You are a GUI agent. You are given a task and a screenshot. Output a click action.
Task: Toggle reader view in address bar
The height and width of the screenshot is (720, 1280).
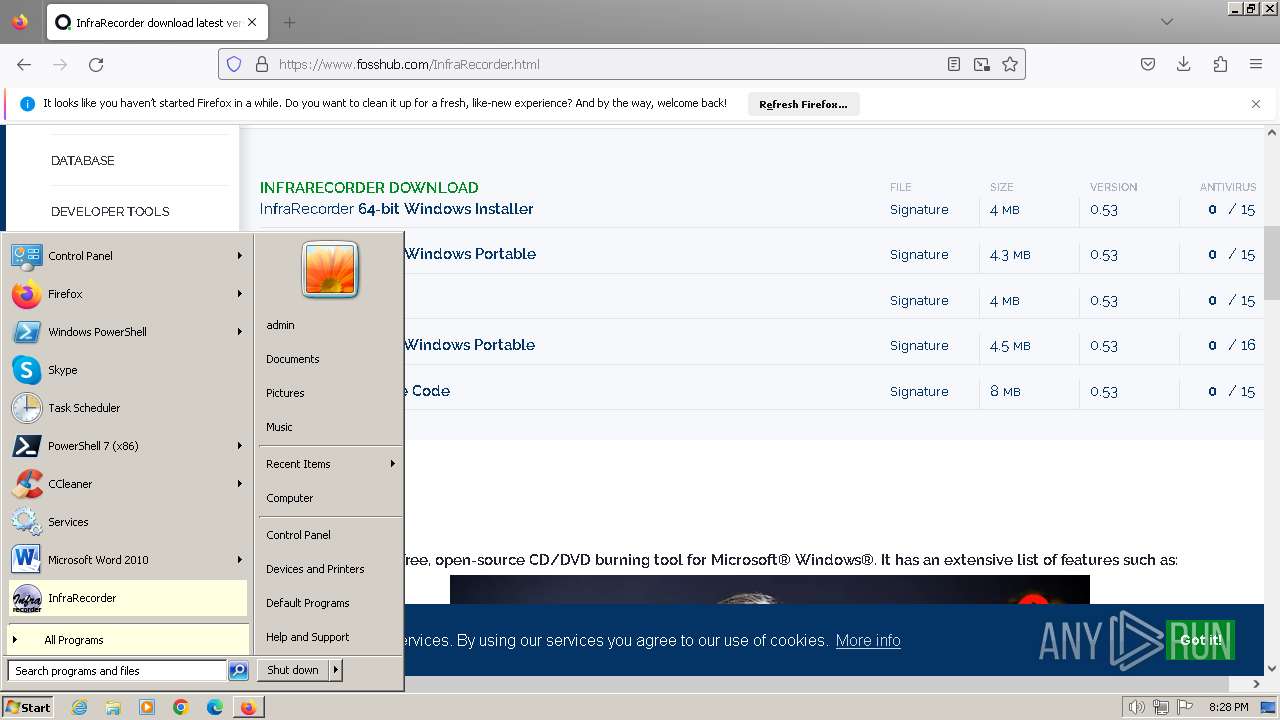pos(954,64)
